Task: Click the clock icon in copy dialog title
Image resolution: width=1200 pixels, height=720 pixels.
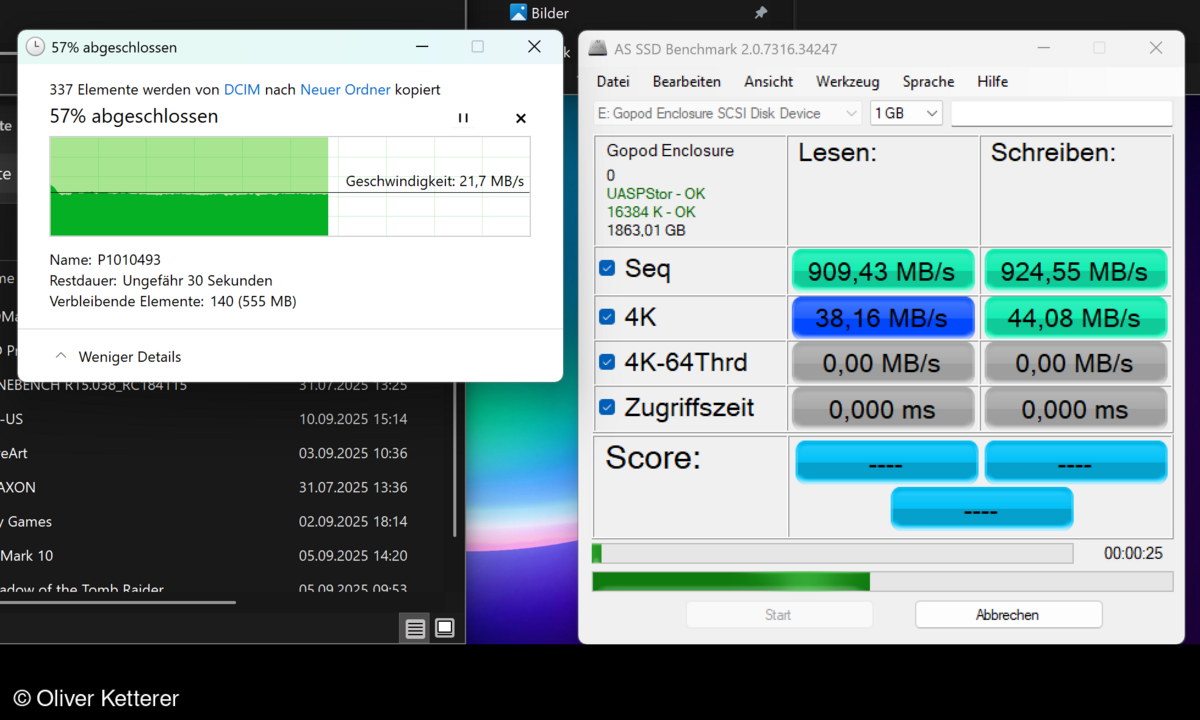Action: pyautogui.click(x=35, y=47)
